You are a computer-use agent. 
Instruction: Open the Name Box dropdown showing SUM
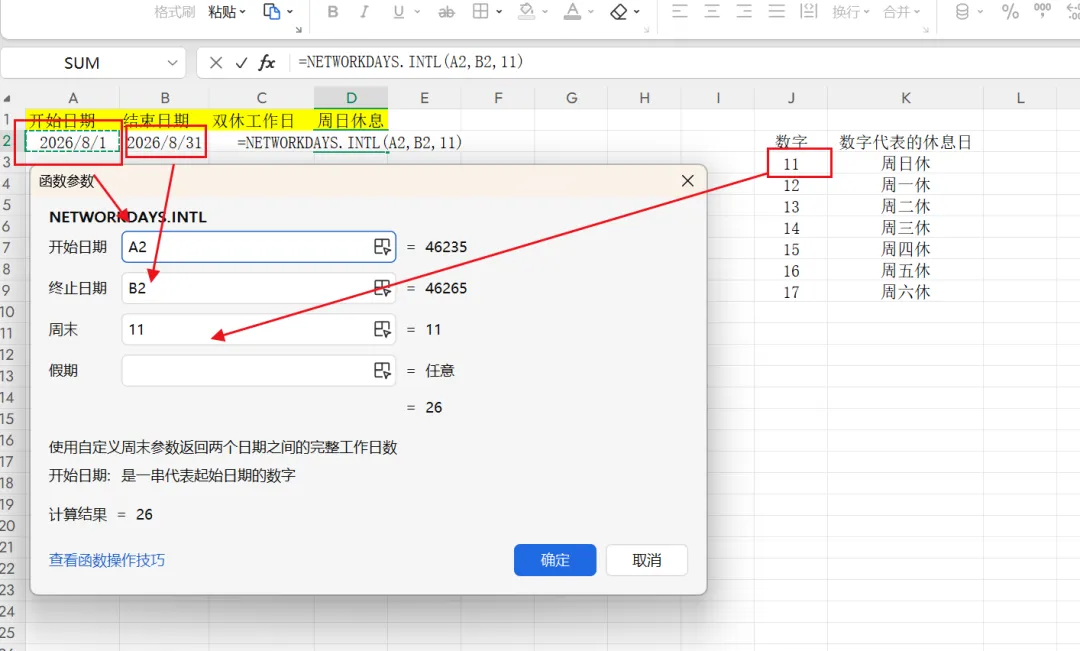[x=172, y=63]
